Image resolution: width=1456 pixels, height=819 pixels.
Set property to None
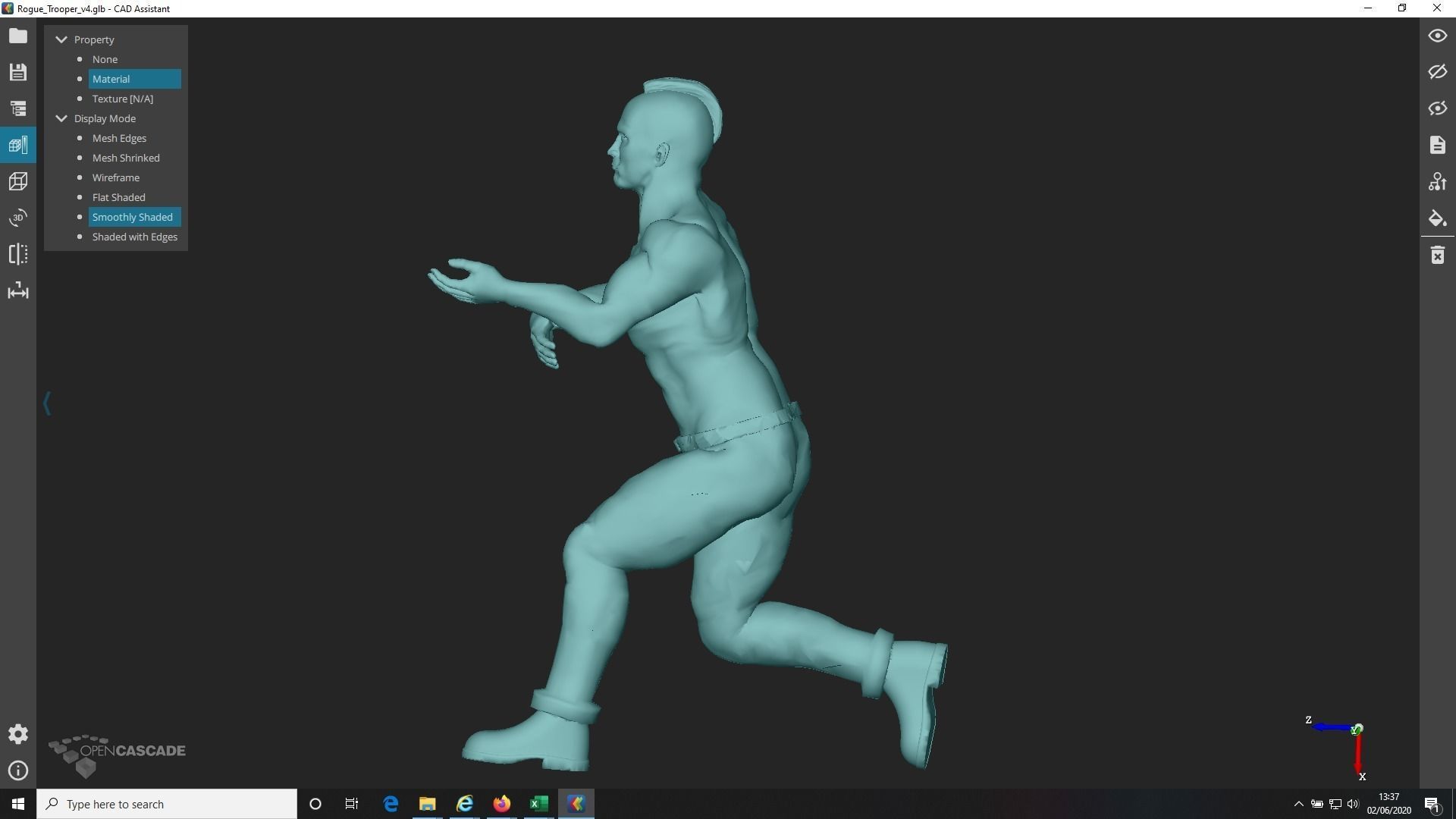(105, 59)
